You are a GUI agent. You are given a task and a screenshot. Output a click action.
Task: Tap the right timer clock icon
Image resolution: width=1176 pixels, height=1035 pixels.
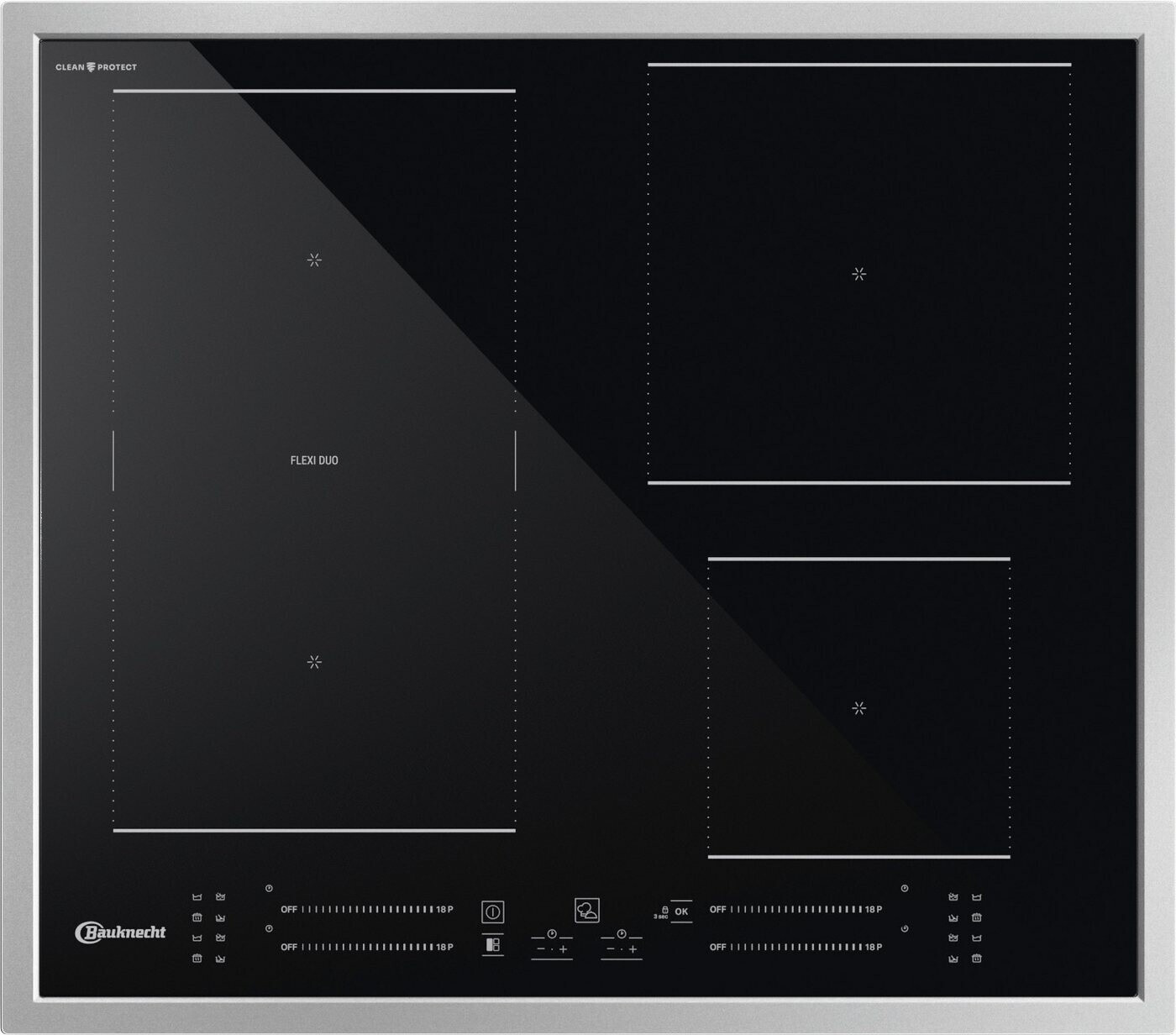pos(621,933)
